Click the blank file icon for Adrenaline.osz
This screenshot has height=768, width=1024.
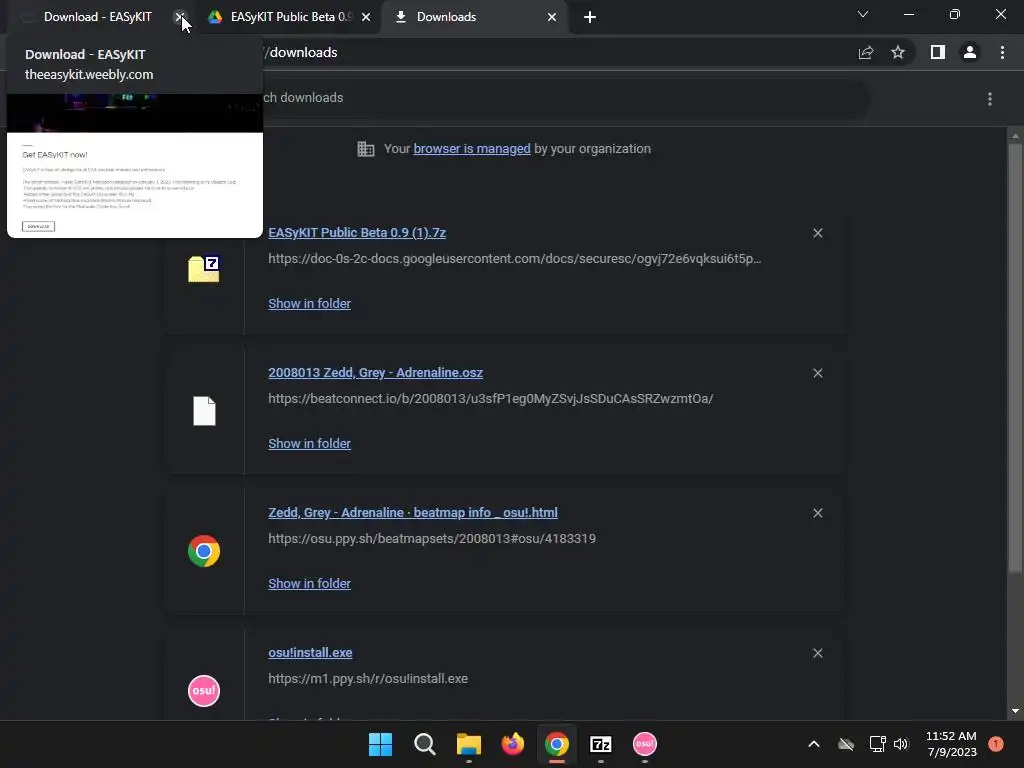pyautogui.click(x=204, y=411)
